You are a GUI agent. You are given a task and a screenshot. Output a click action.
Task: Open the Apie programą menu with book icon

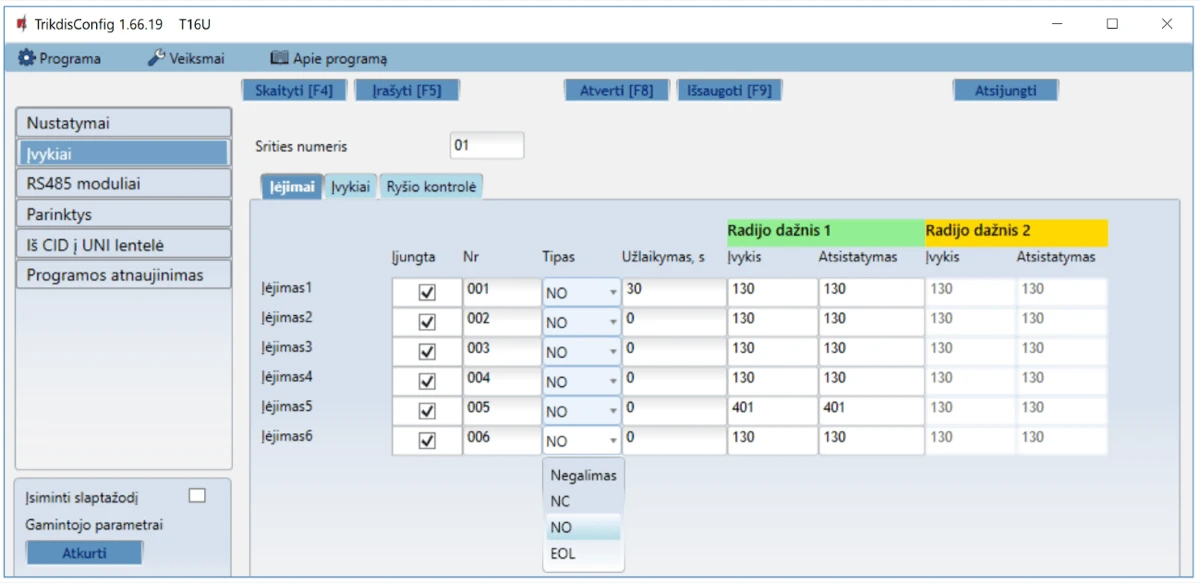point(329,59)
